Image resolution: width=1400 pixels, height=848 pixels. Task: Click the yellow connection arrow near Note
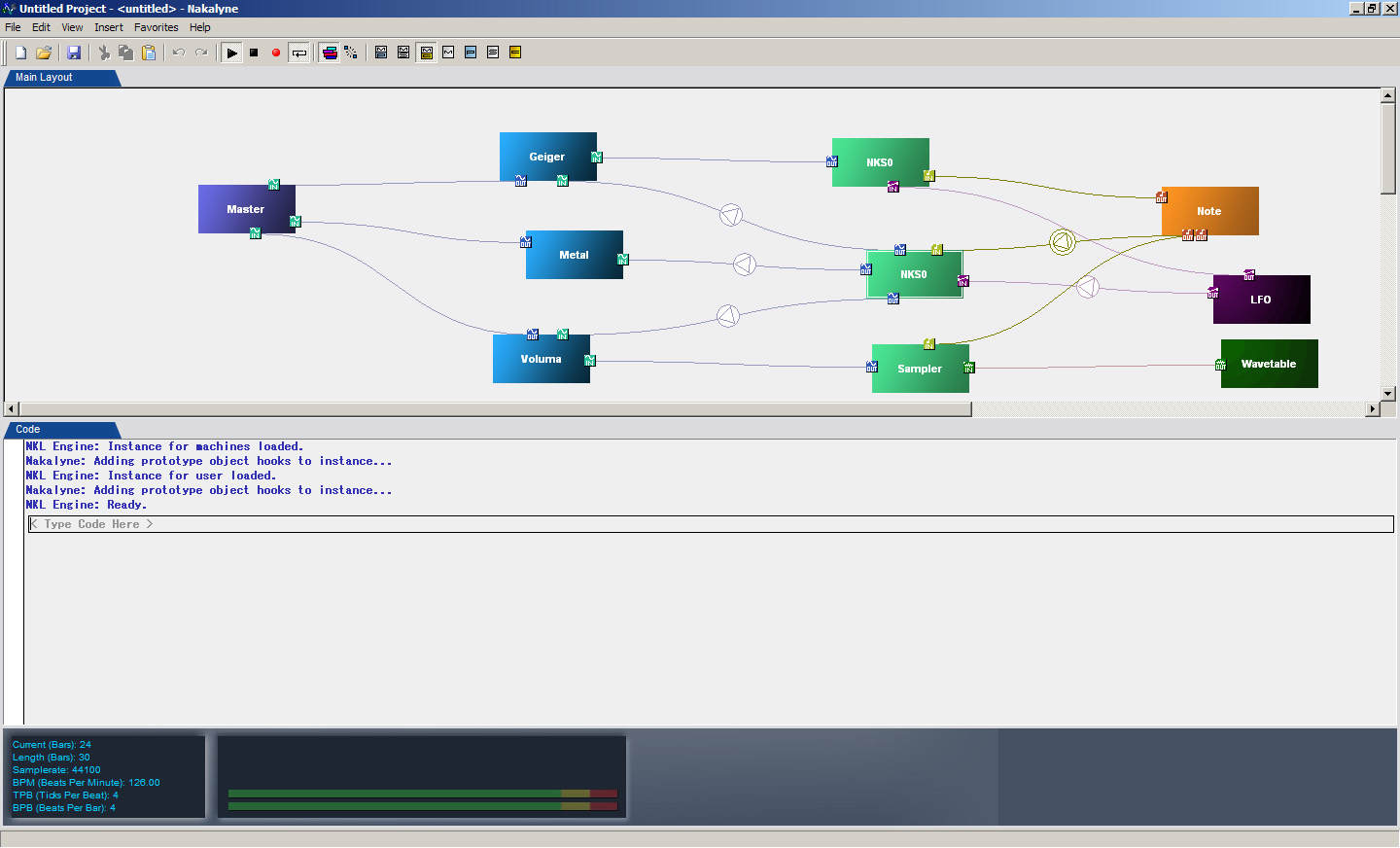point(1063,241)
